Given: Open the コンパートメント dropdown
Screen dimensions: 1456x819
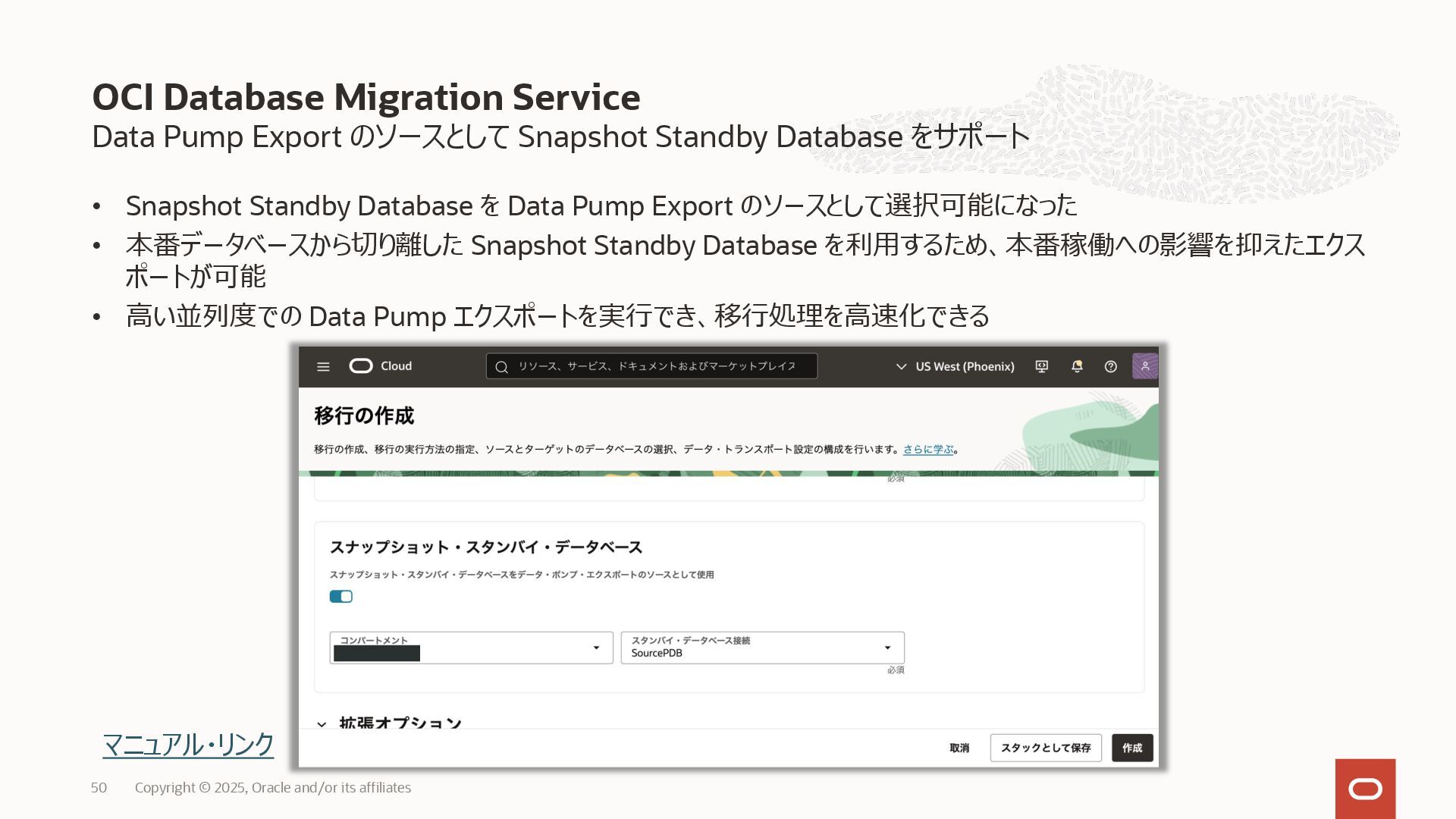Looking at the screenshot, I should pyautogui.click(x=471, y=648).
